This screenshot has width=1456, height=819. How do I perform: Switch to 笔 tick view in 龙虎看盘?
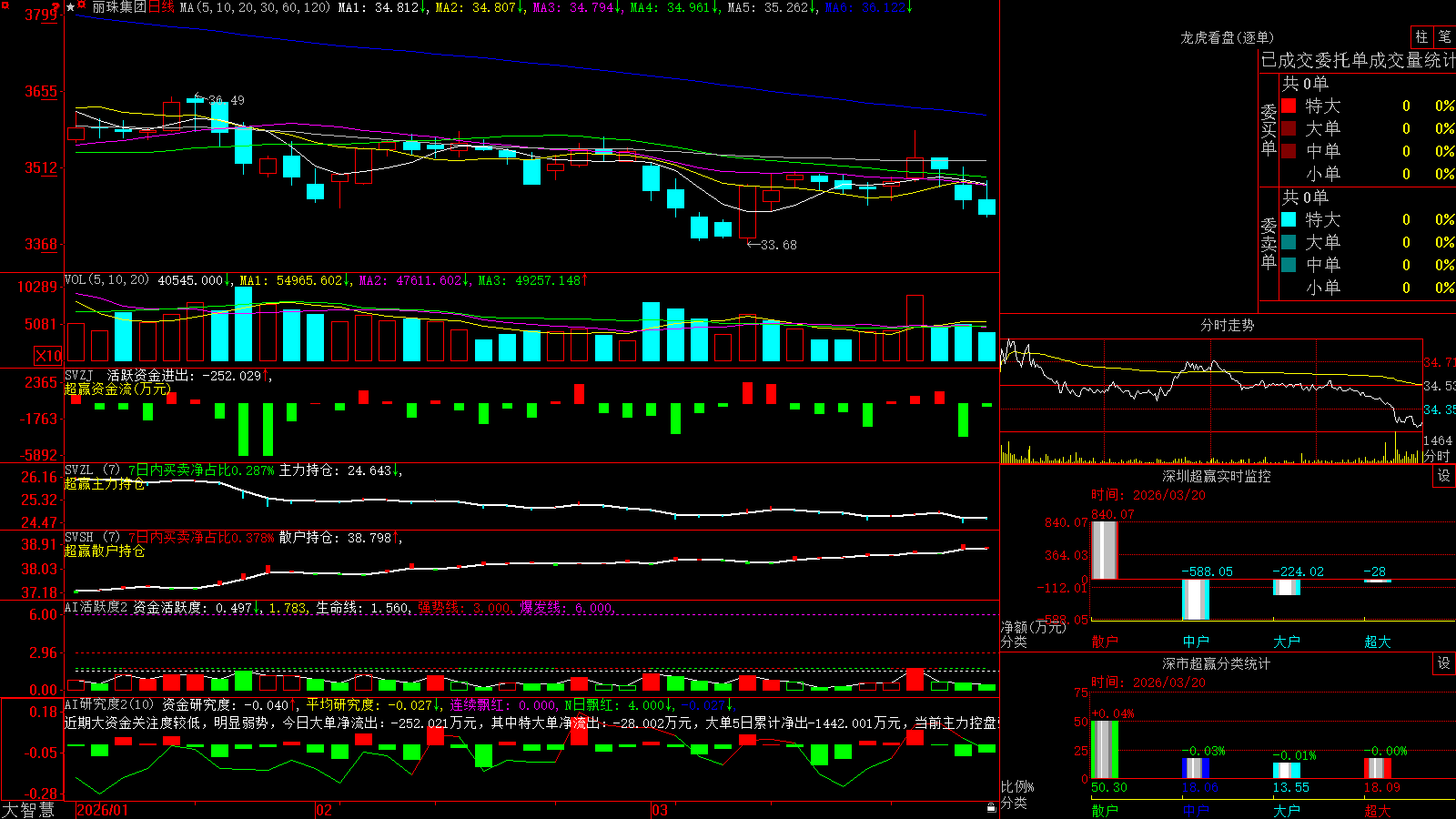pyautogui.click(x=1444, y=37)
